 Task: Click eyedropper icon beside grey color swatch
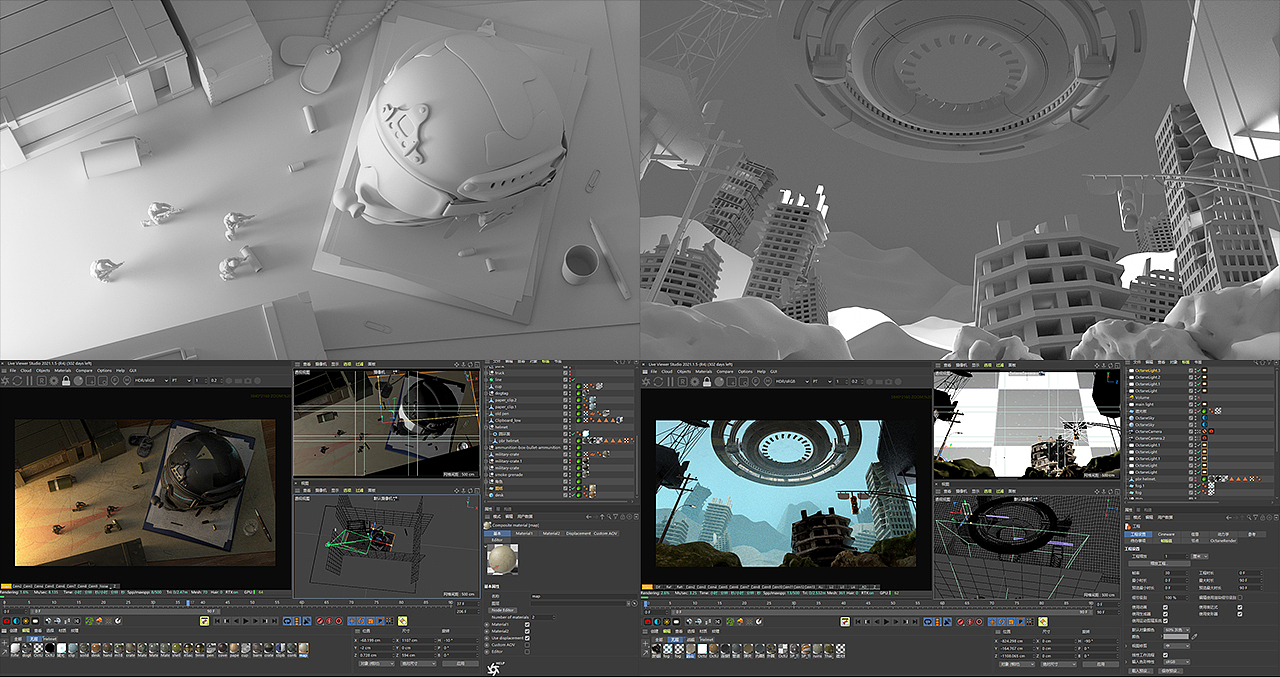(1194, 636)
